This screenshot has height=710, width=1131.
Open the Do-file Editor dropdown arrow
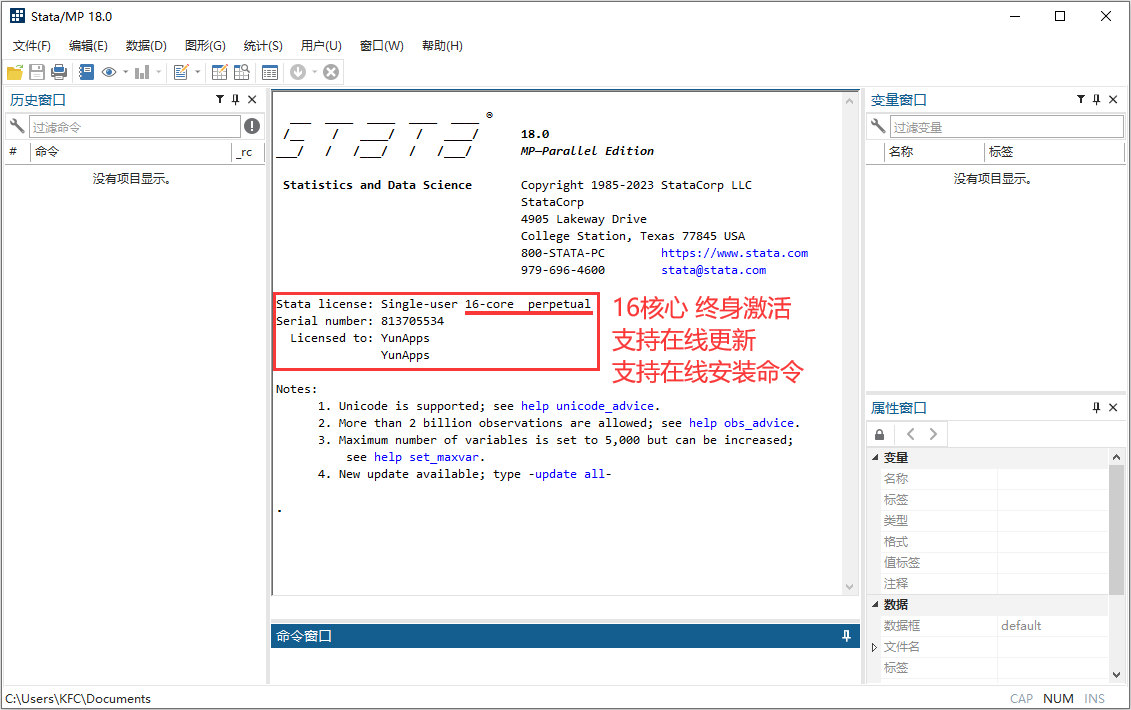[198, 72]
